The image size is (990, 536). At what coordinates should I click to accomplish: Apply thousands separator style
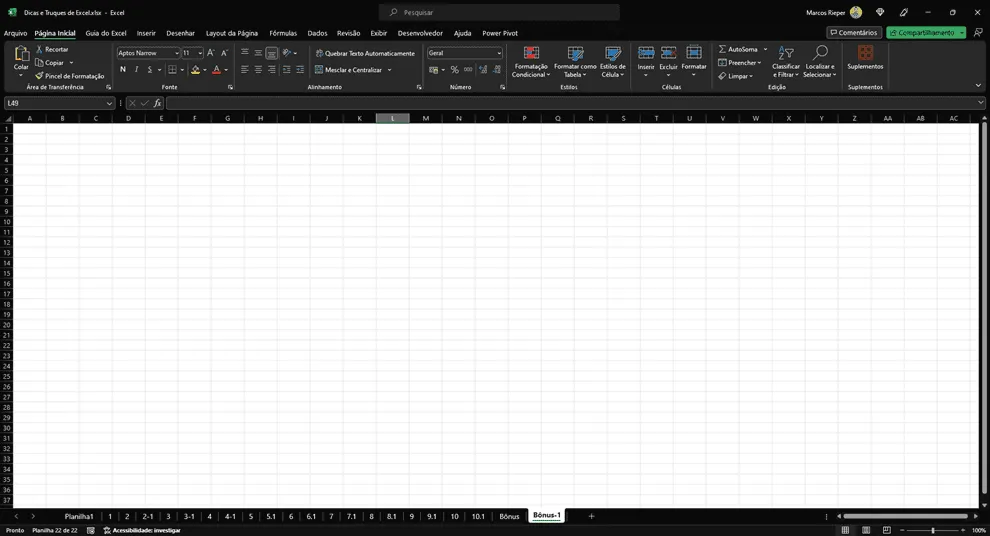point(468,70)
